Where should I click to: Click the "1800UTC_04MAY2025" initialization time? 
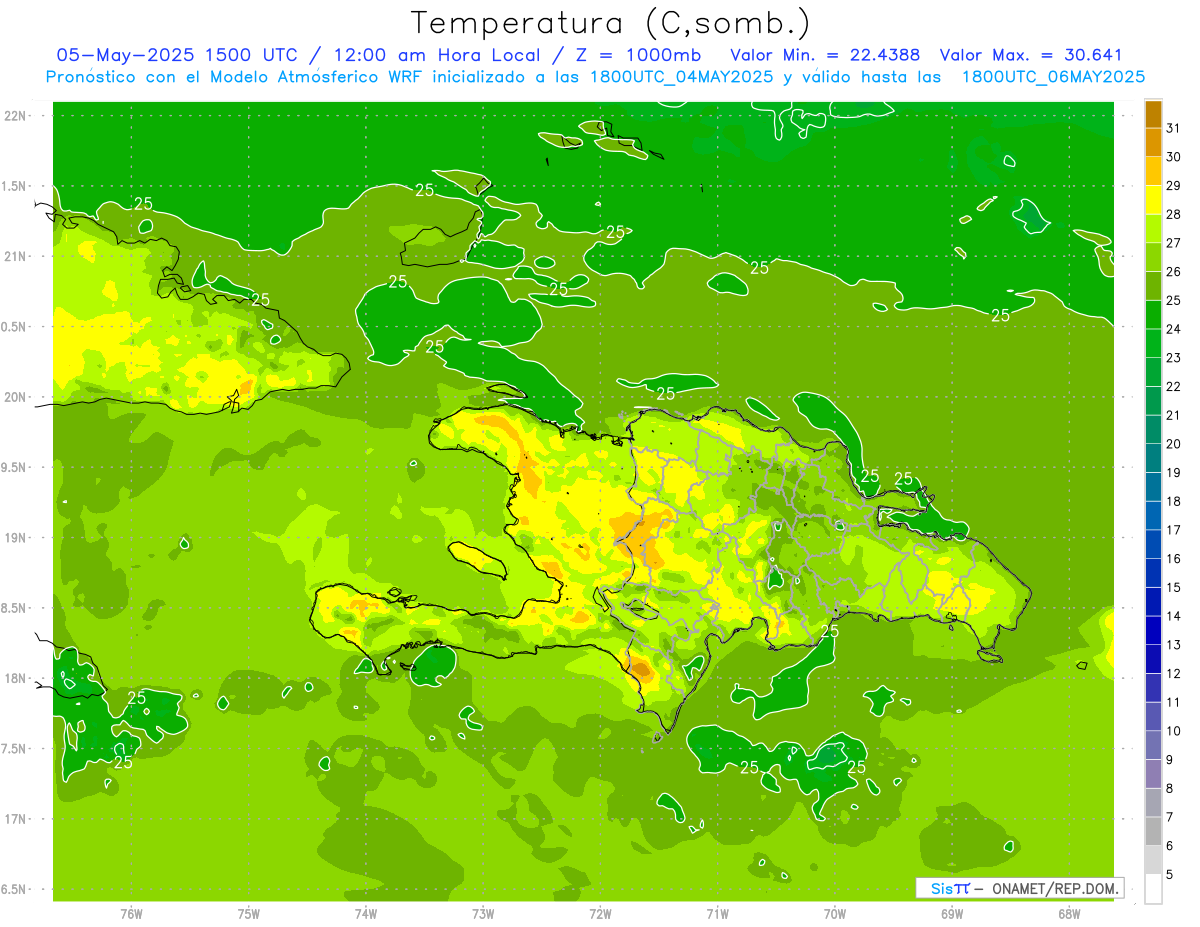coord(683,77)
